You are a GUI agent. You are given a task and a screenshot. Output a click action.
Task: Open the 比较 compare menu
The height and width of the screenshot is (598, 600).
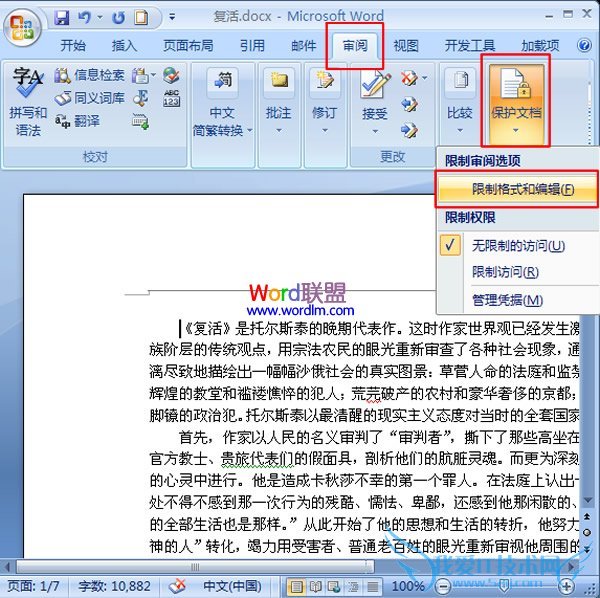460,102
